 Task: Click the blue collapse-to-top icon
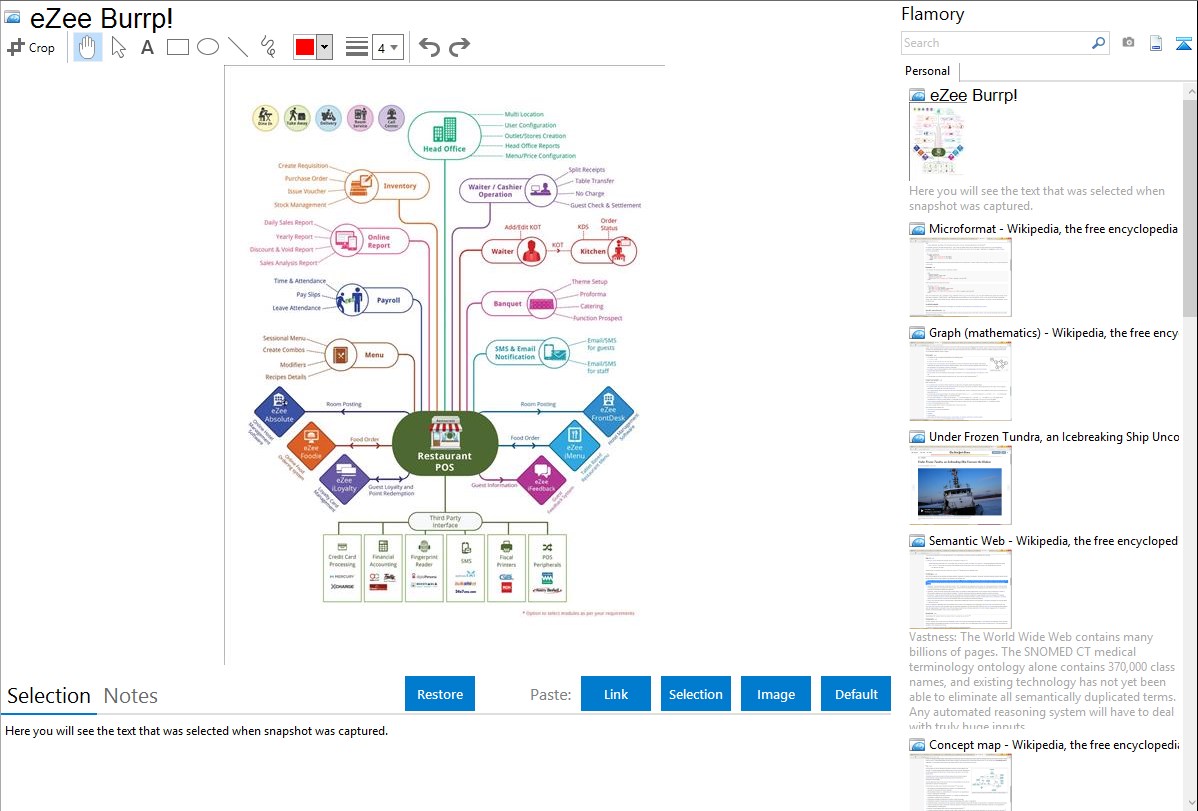1183,44
